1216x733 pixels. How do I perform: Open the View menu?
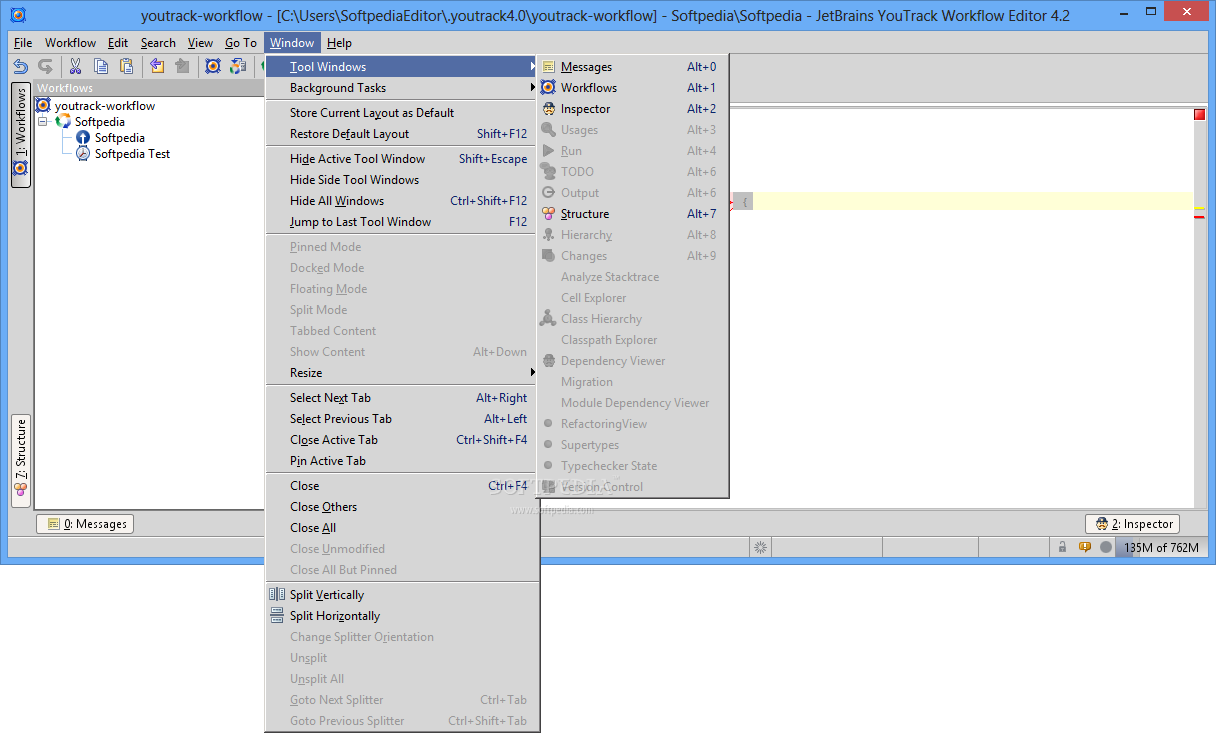pos(200,43)
